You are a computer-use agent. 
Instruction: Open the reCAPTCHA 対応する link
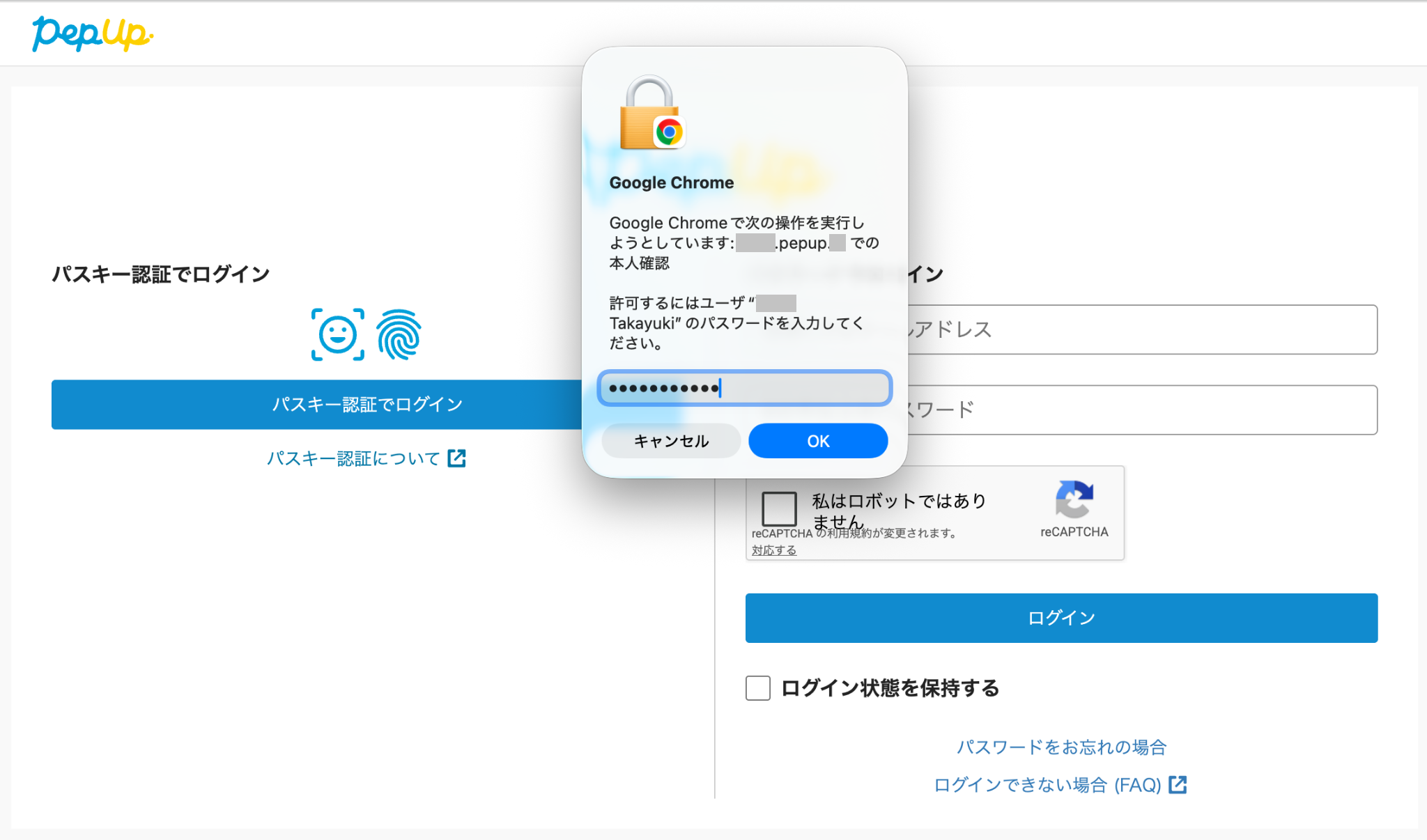pyautogui.click(x=773, y=550)
